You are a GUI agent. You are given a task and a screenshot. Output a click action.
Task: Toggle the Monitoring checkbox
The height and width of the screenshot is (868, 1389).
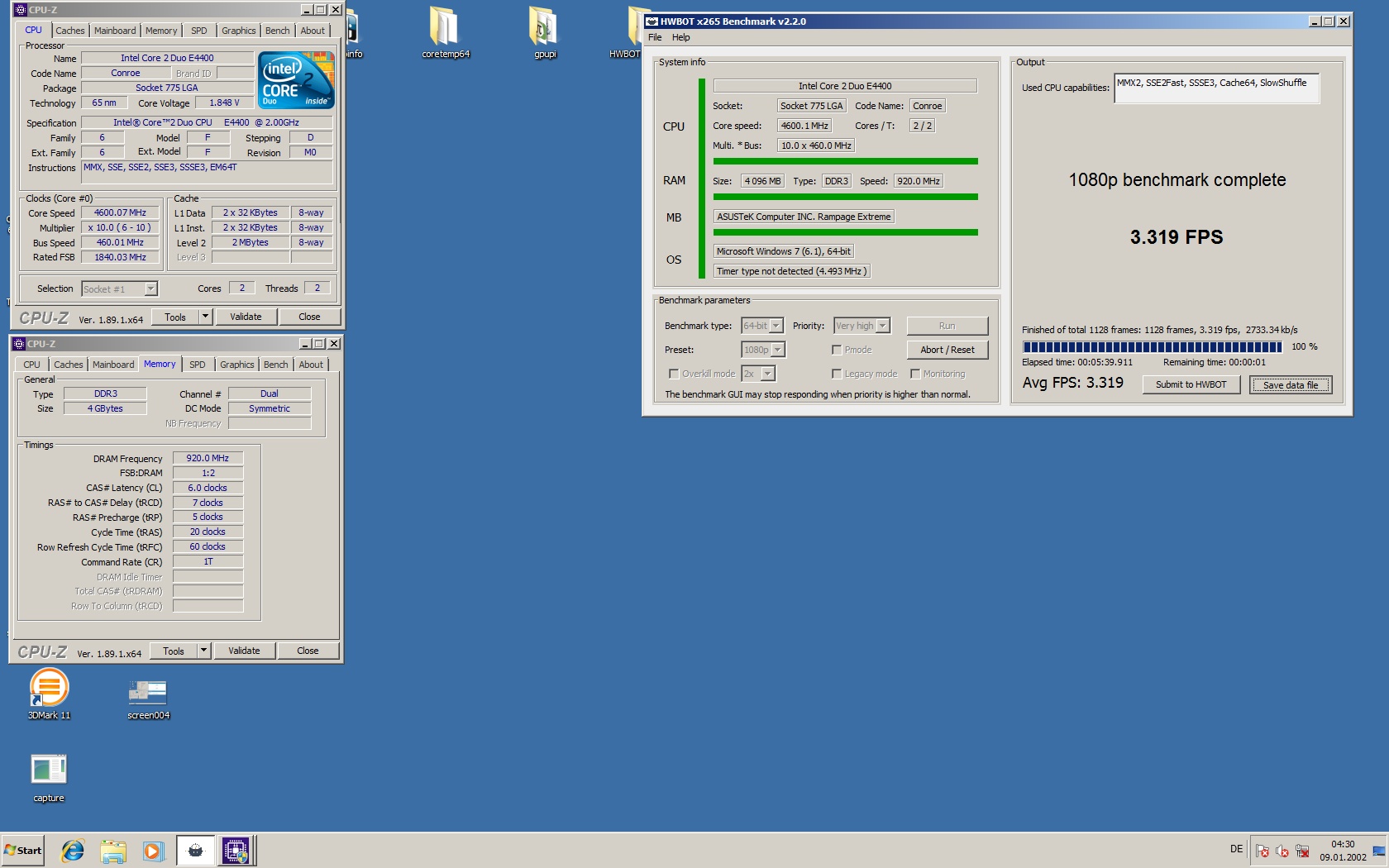tap(915, 374)
